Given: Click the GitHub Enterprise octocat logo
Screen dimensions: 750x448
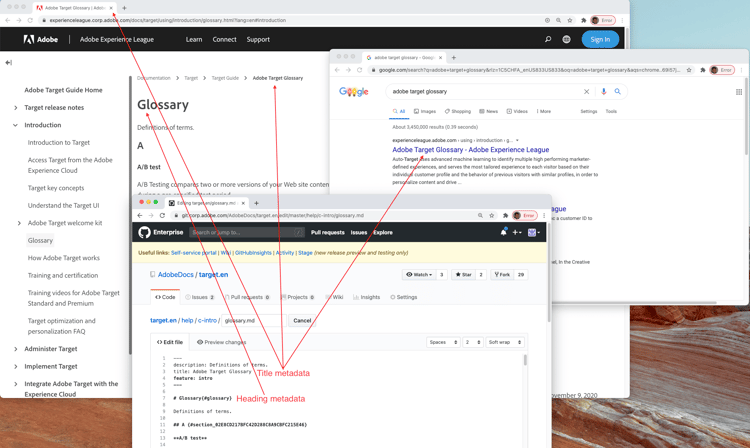Looking at the screenshot, I should 144,232.
